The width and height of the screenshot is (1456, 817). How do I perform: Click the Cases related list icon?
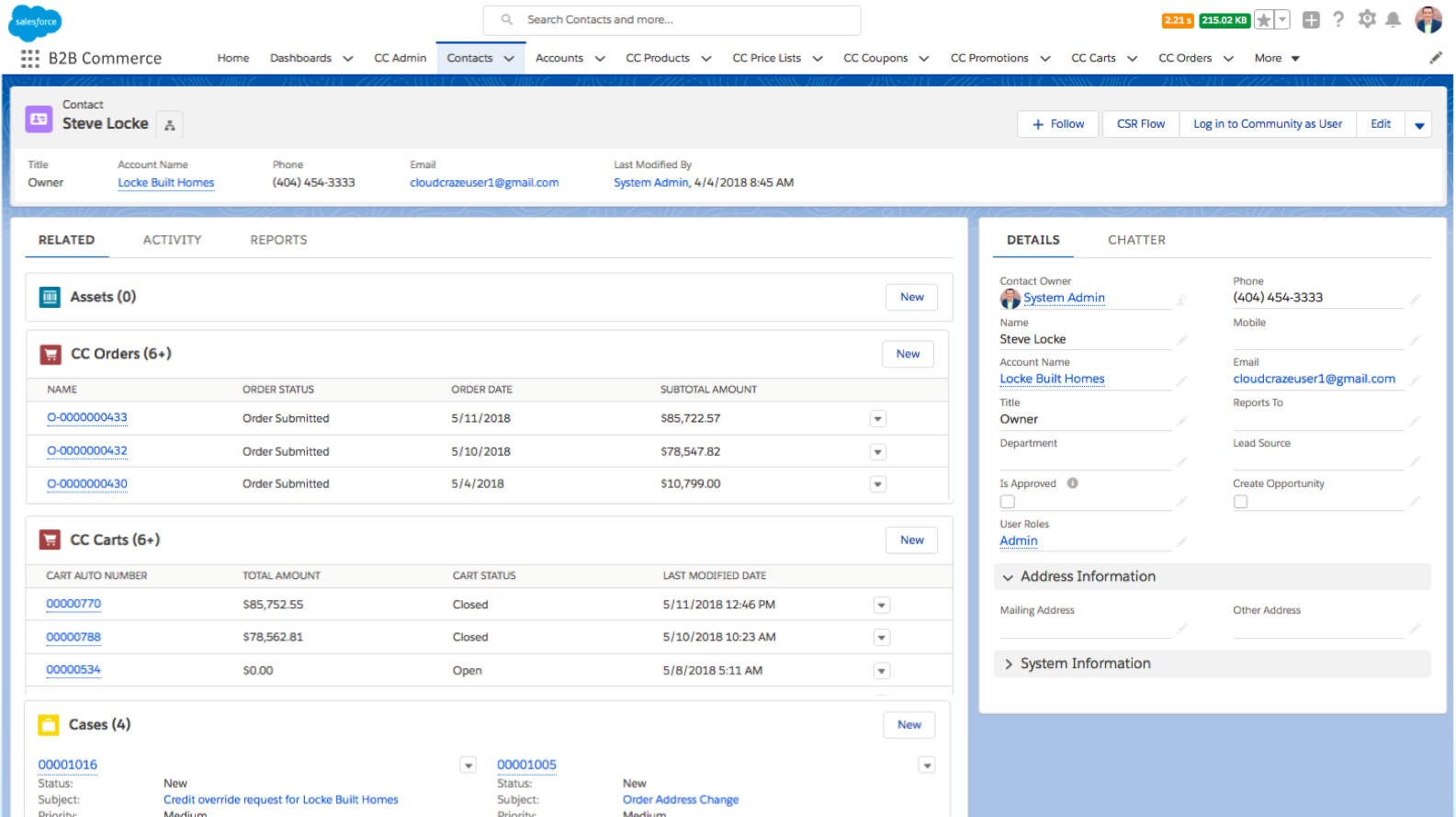[49, 725]
